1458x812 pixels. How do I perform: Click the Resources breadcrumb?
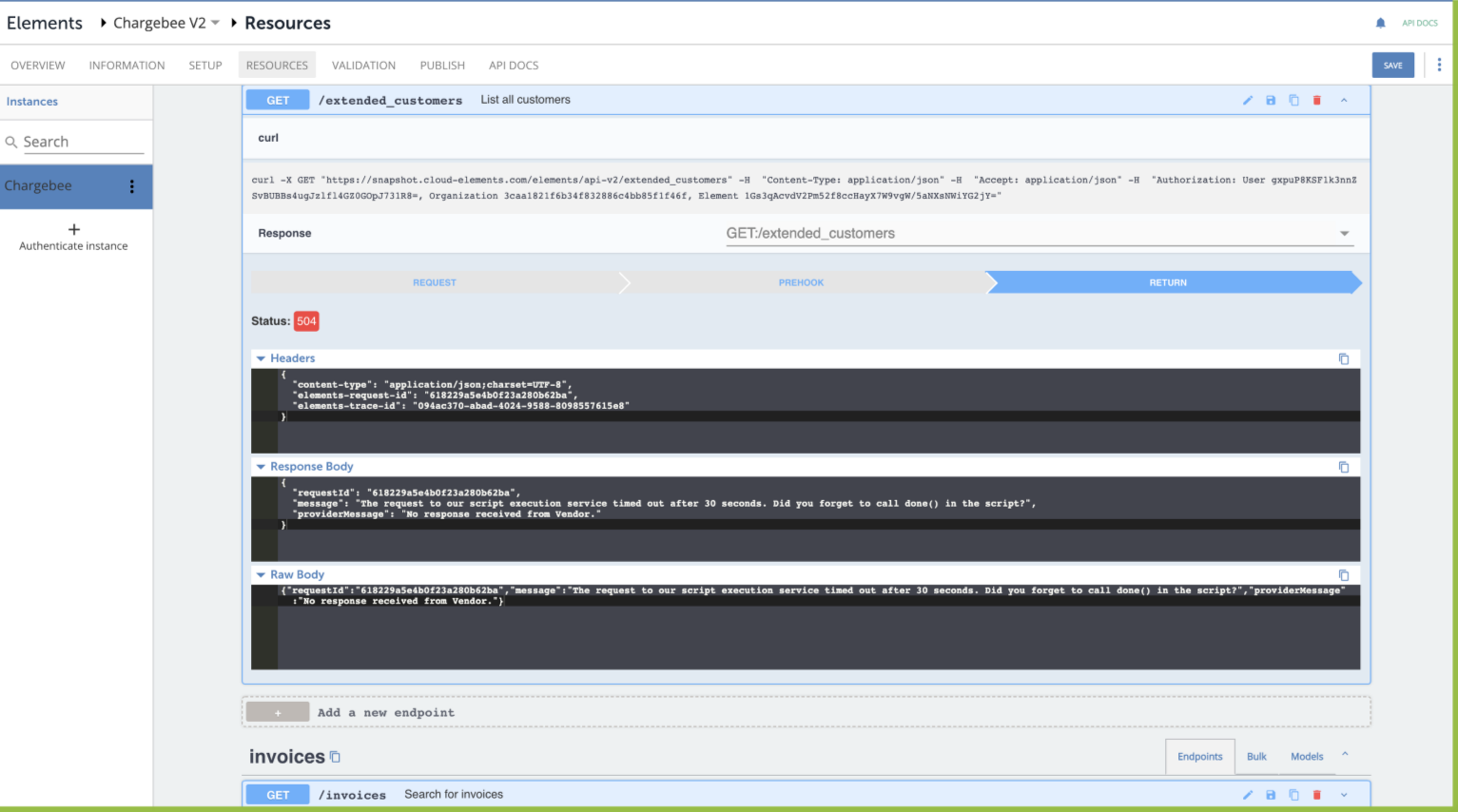[287, 23]
